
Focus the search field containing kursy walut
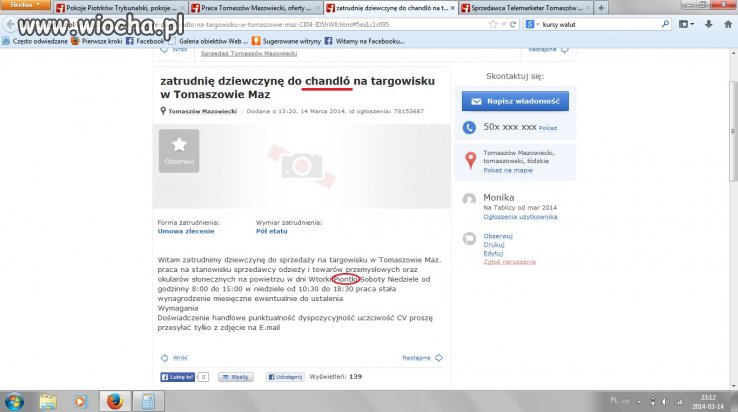(600, 24)
